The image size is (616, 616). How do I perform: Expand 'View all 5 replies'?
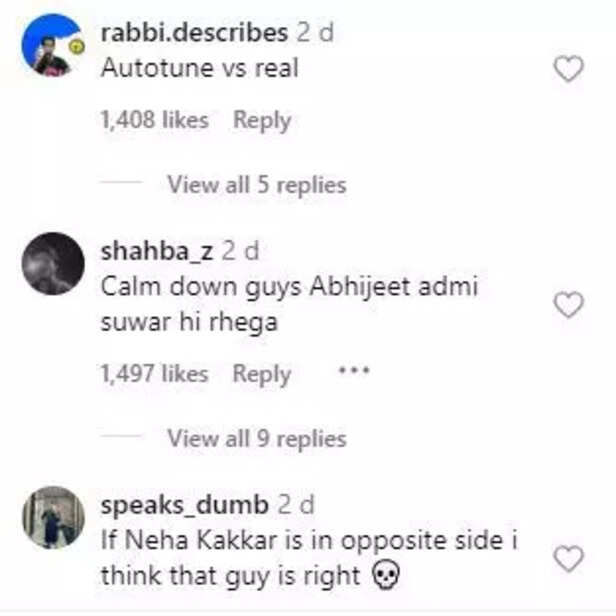pyautogui.click(x=257, y=184)
